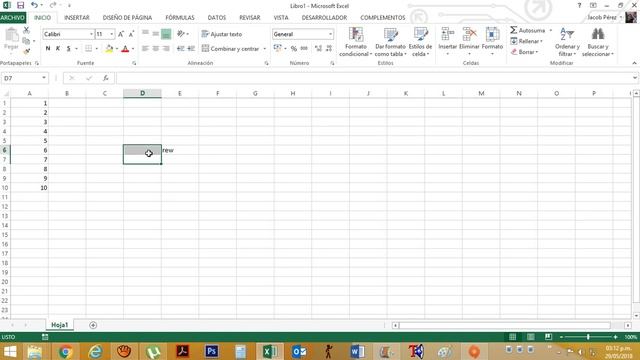Toggle italic with the K button
The image size is (640, 360).
[58, 49]
